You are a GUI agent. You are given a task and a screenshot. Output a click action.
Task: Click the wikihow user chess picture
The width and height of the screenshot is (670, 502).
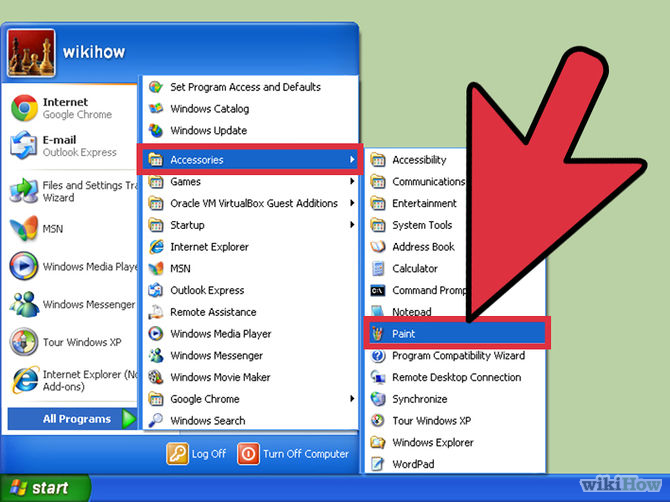coord(31,53)
